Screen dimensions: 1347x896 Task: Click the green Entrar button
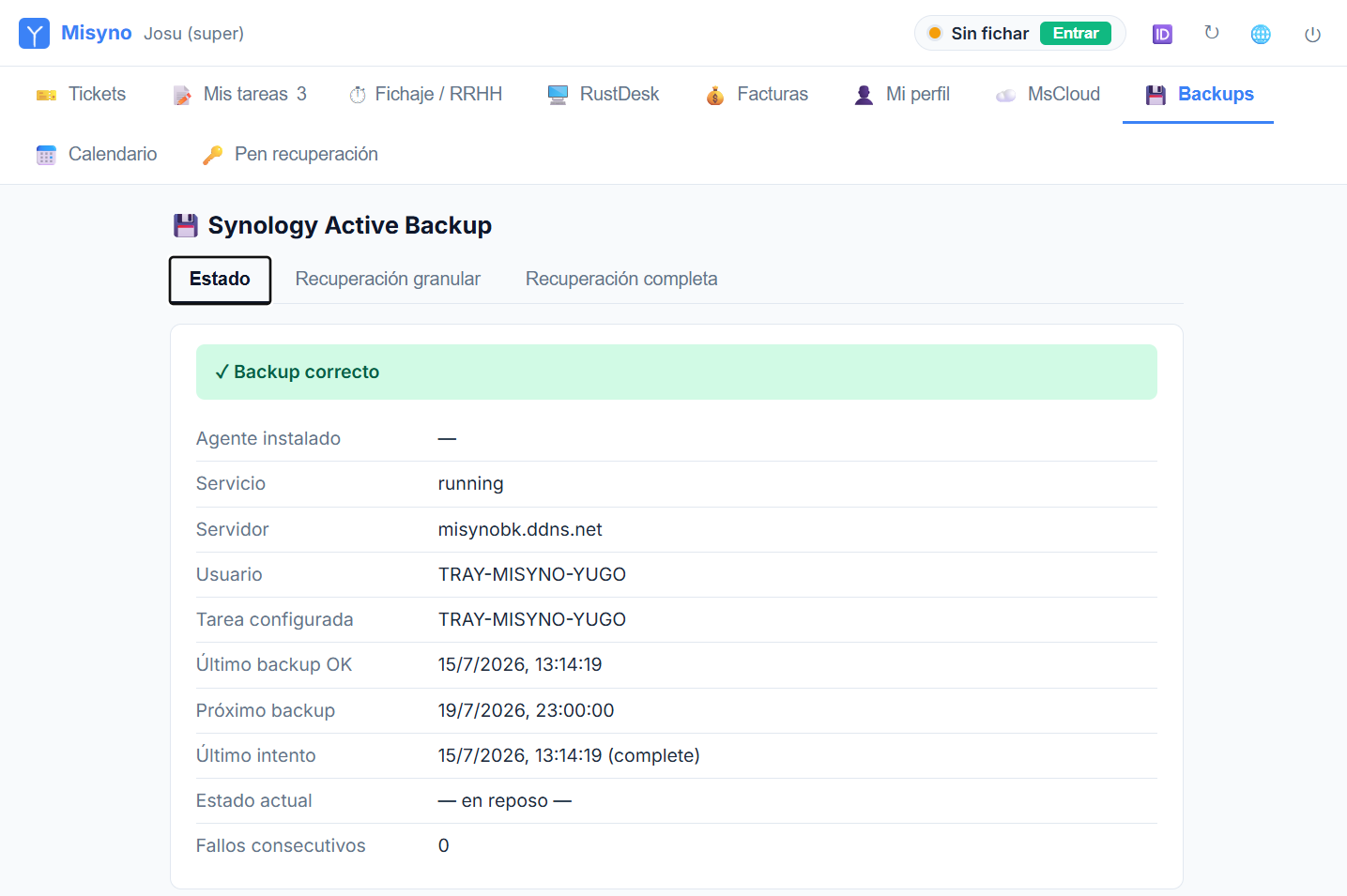point(1076,34)
